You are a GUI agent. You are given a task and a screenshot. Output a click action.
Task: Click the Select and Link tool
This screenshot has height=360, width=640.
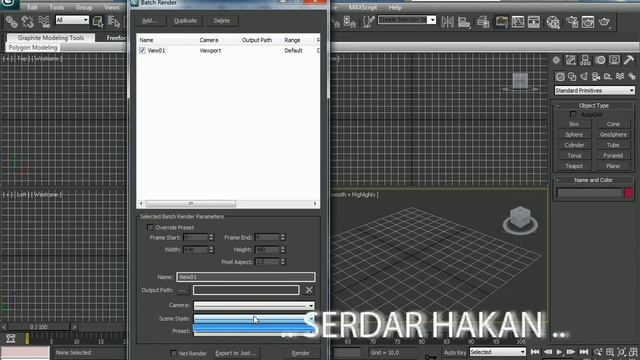11,22
